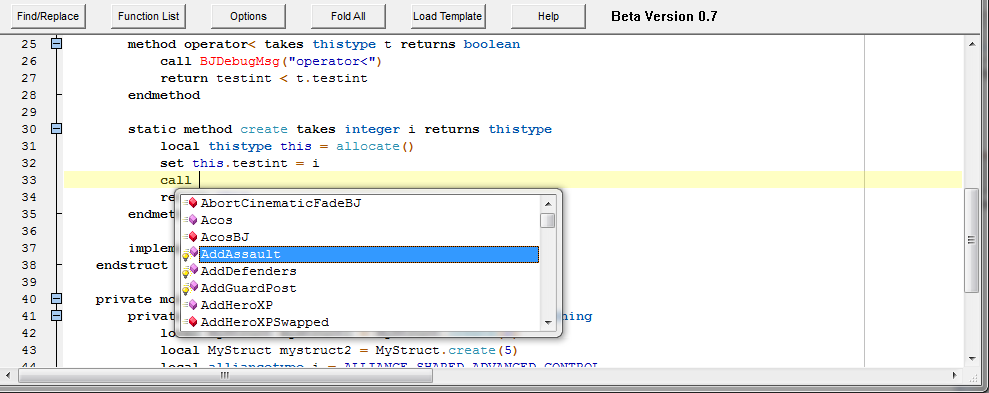Click horizontal scrollbar thumb

225,375
